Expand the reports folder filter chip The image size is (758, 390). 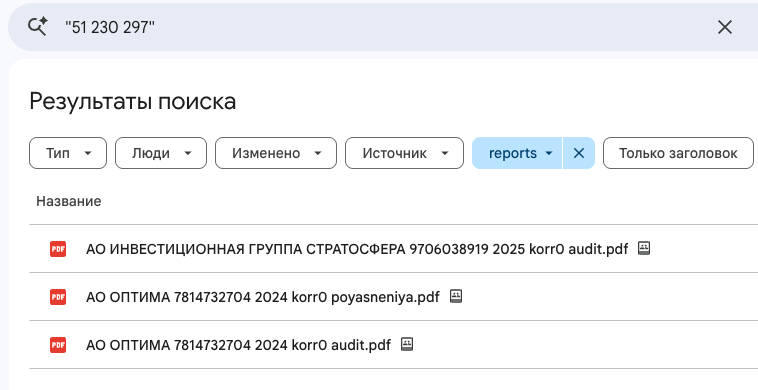click(x=517, y=153)
